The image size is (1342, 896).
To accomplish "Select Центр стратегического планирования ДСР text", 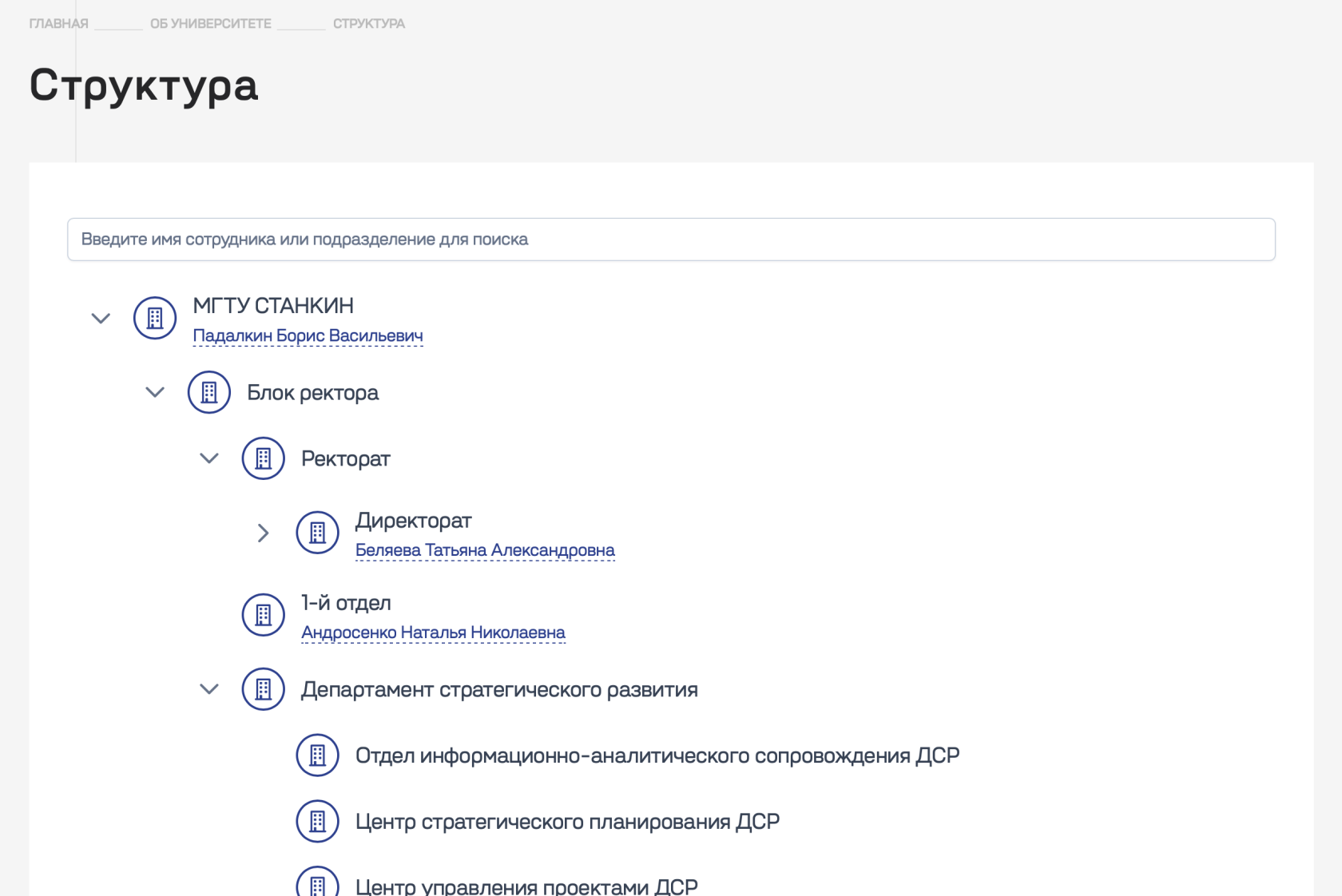I will click(x=567, y=823).
